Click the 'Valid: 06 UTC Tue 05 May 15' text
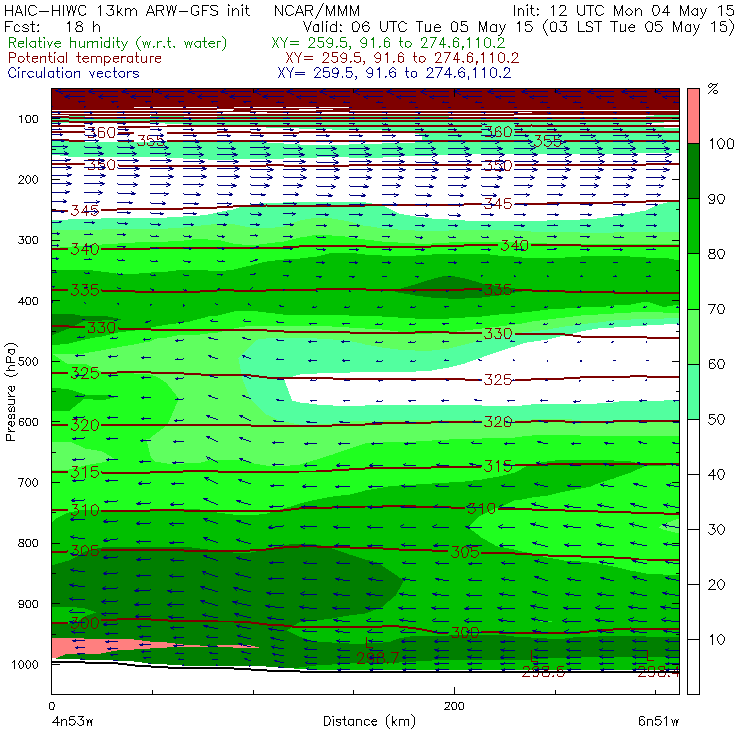The width and height of the screenshot is (740, 740). point(418,27)
